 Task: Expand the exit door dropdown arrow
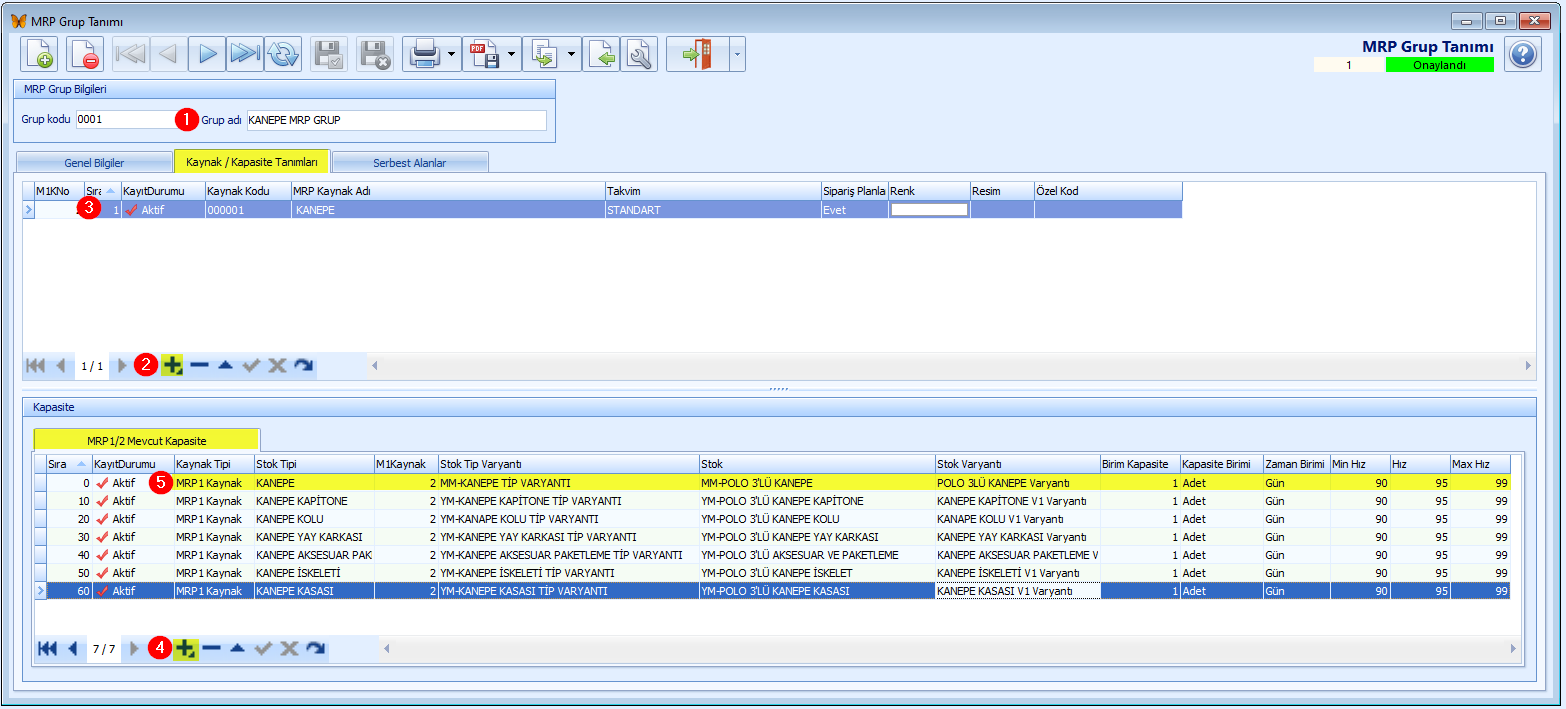tap(738, 54)
